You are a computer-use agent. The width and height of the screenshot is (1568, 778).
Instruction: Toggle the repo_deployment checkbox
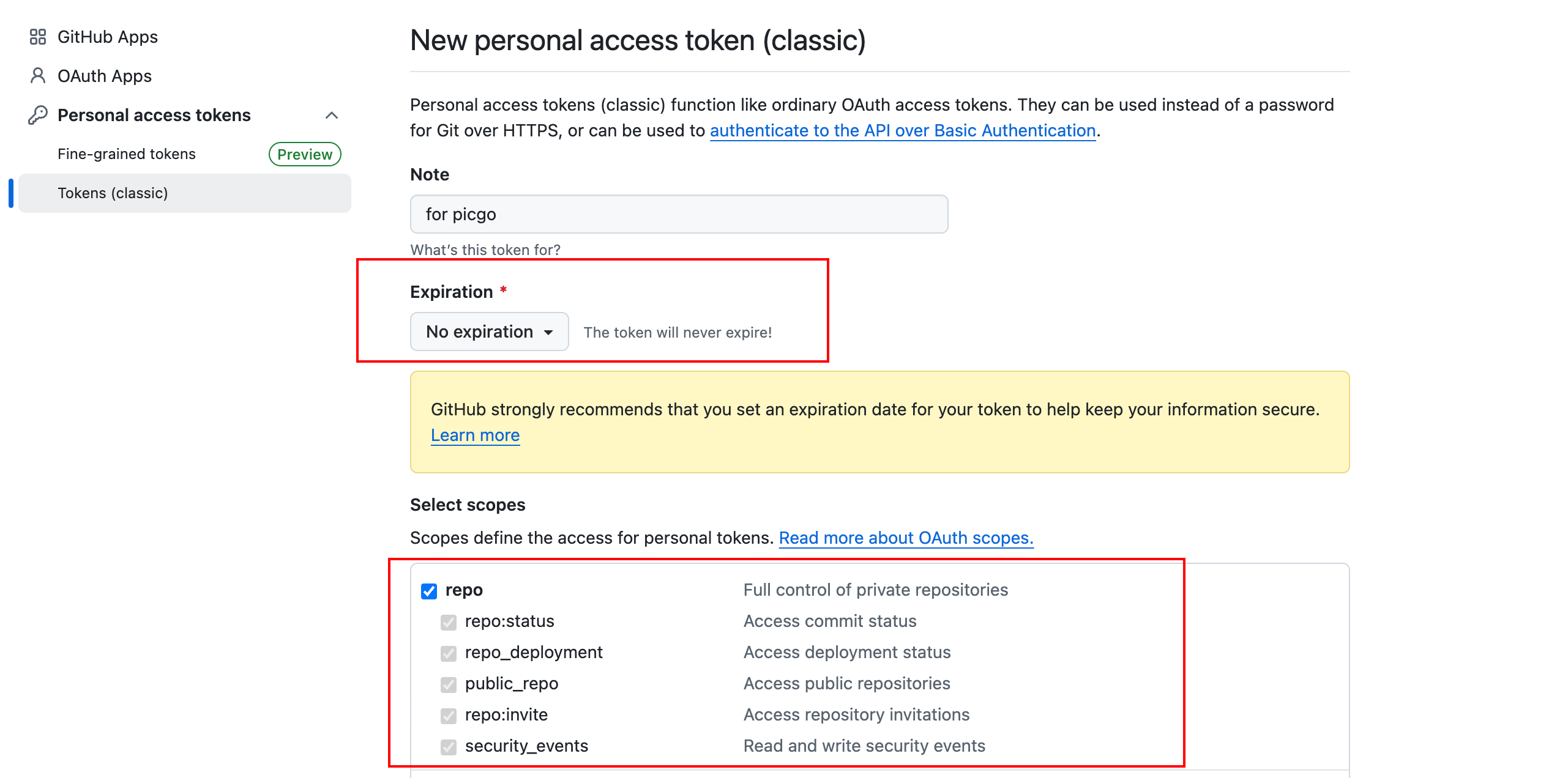tap(449, 653)
